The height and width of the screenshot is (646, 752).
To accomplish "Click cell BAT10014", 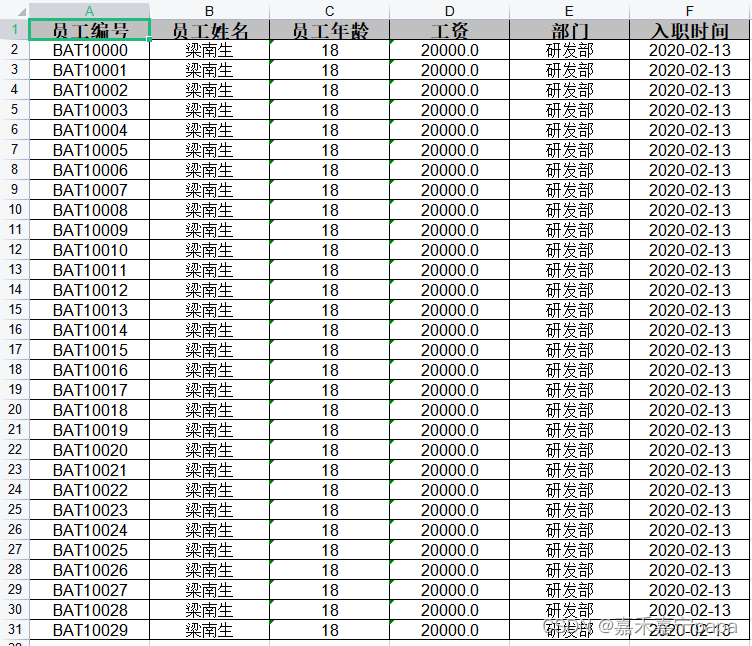I will [x=90, y=329].
